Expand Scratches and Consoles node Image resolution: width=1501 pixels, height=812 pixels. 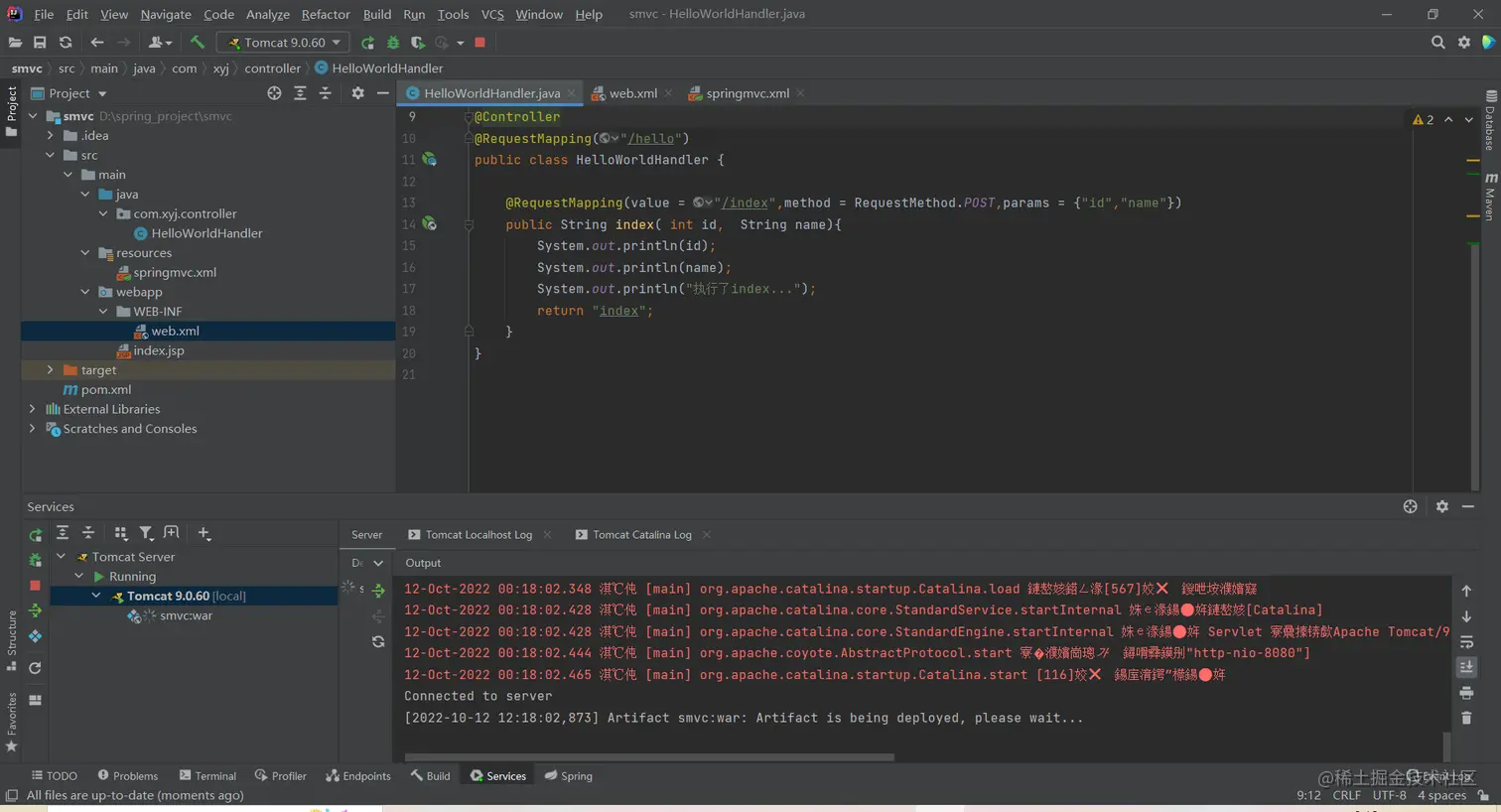33,429
